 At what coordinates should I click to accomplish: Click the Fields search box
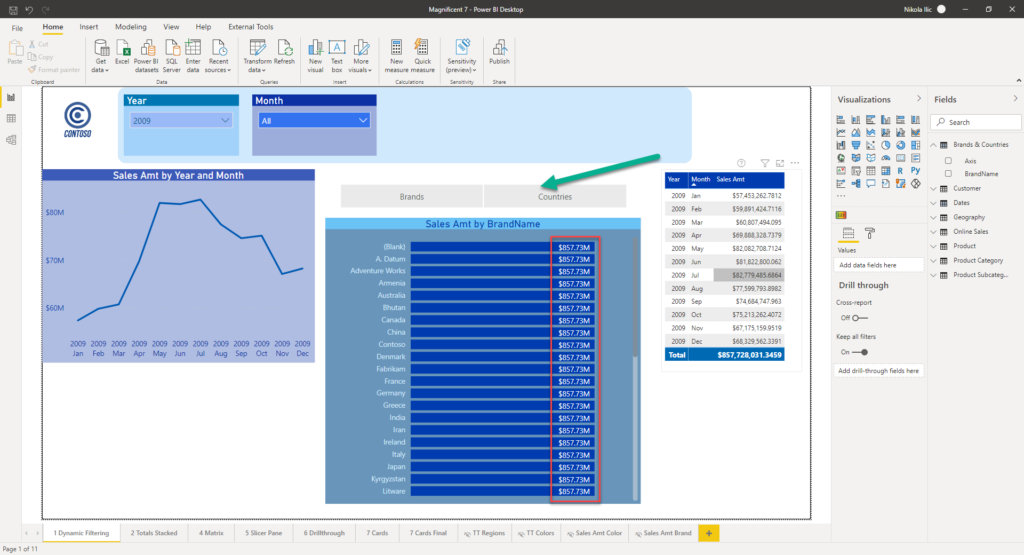point(976,122)
